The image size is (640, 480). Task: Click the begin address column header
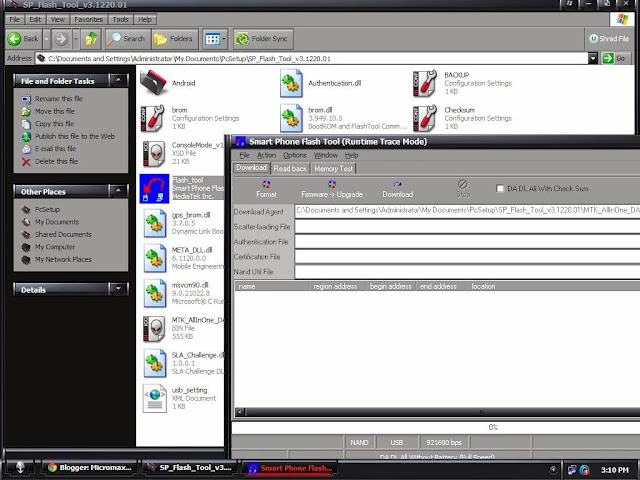(391, 287)
